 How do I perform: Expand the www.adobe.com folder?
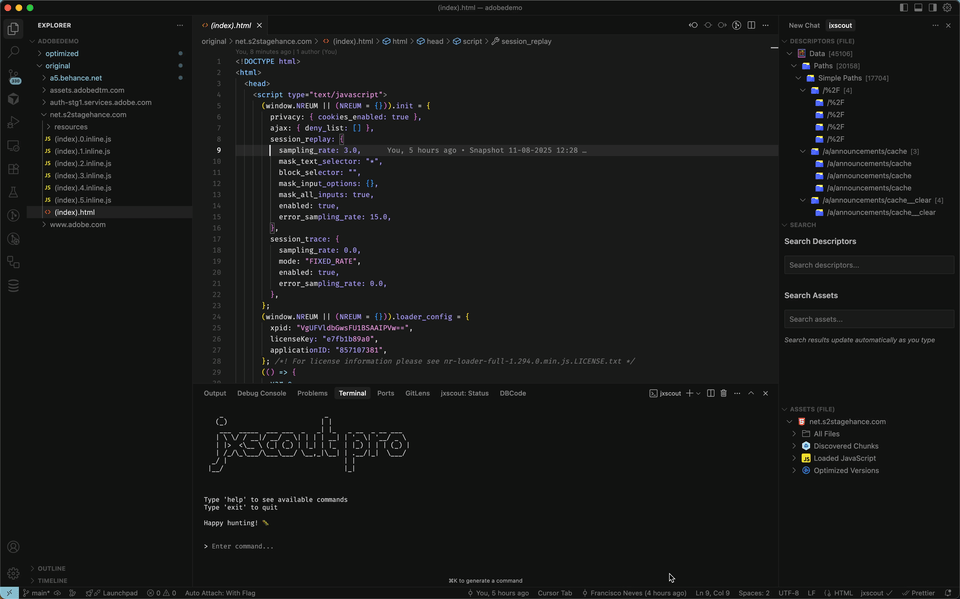click(x=78, y=224)
